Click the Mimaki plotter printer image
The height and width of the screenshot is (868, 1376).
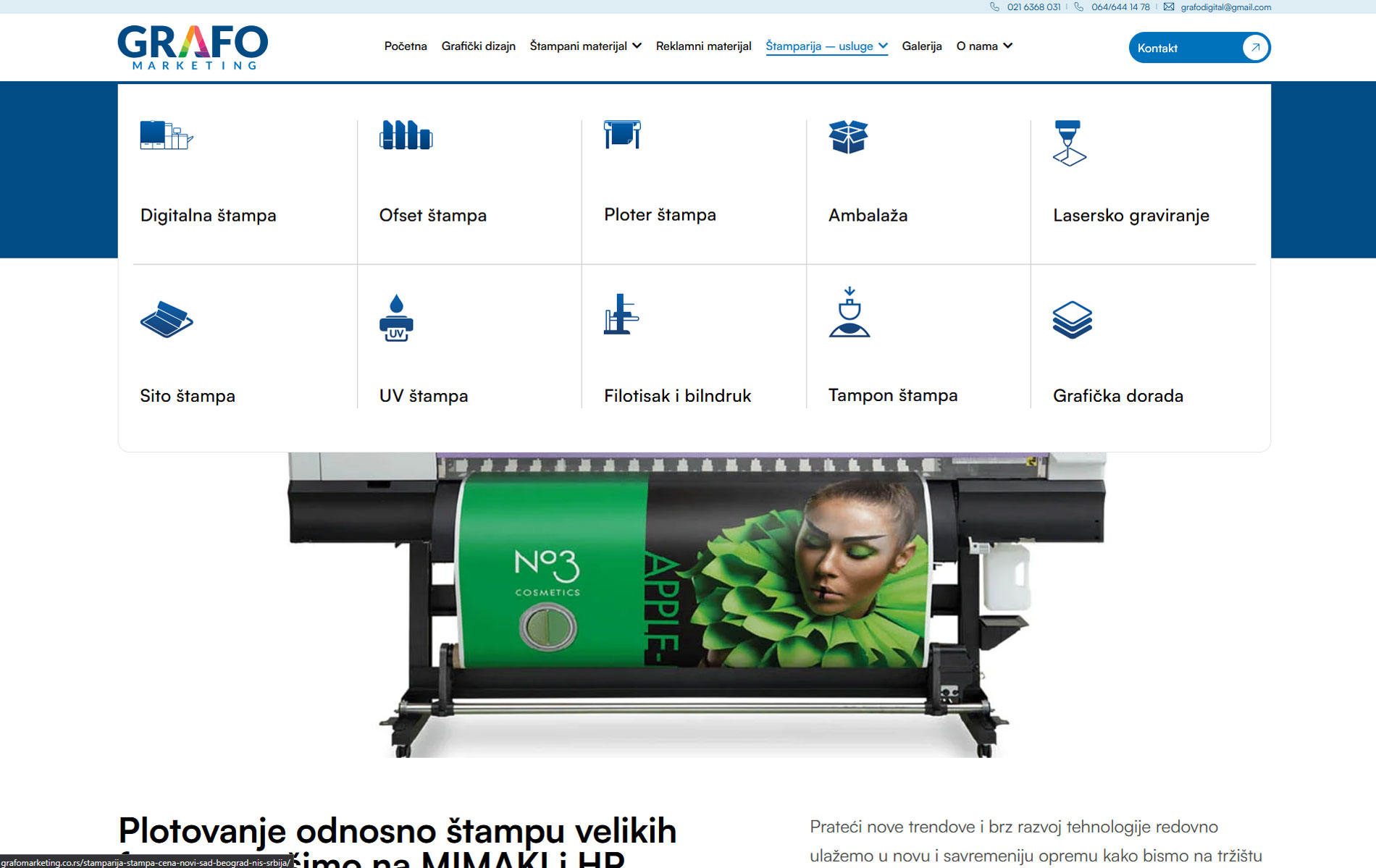tap(696, 604)
